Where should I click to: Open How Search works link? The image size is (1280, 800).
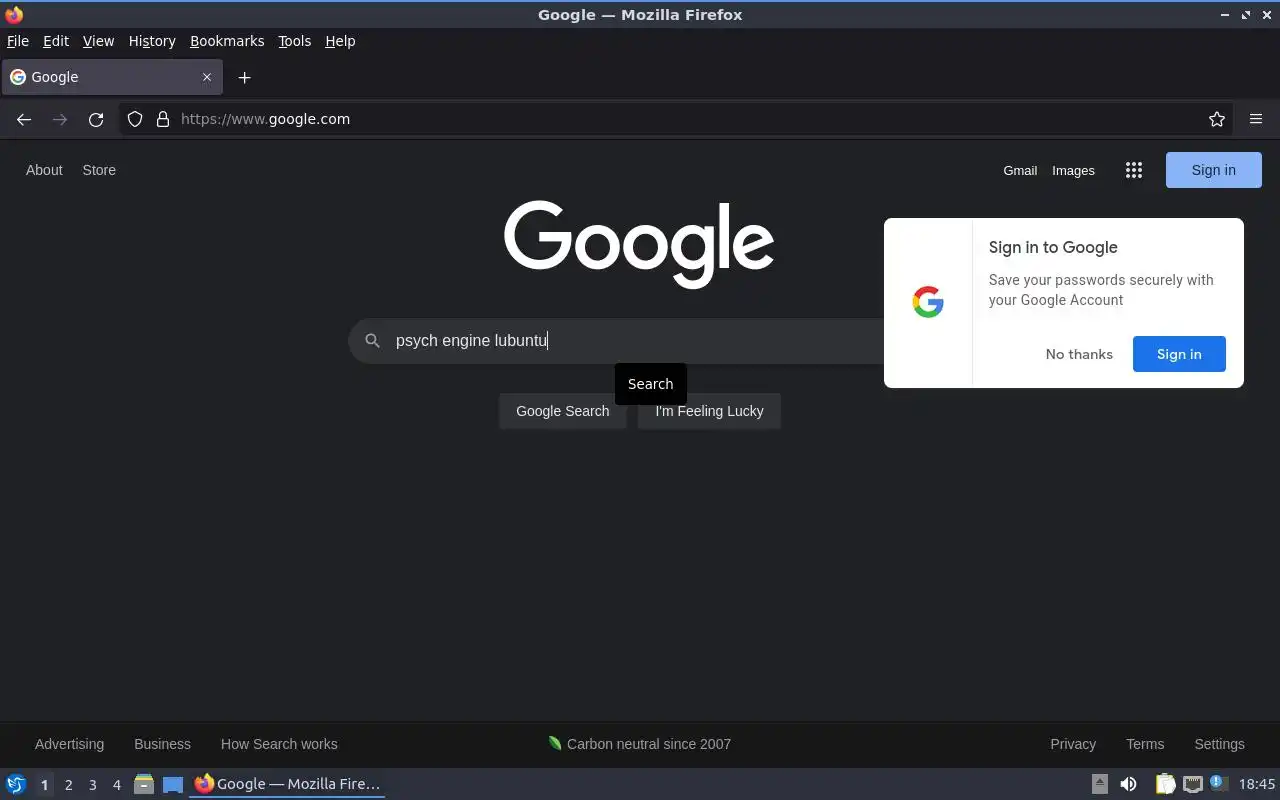279,744
